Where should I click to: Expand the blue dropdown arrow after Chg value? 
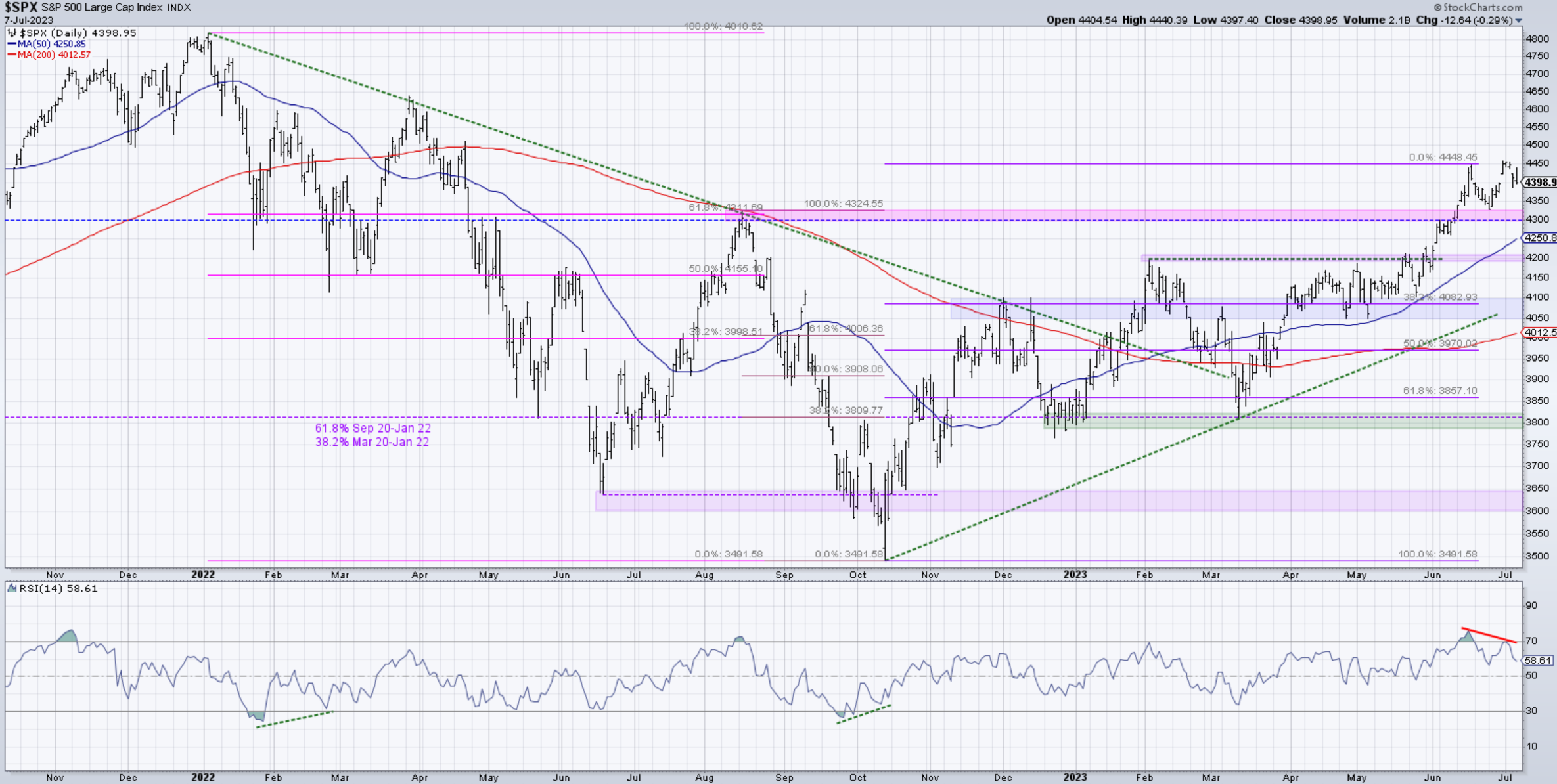tap(1519, 21)
